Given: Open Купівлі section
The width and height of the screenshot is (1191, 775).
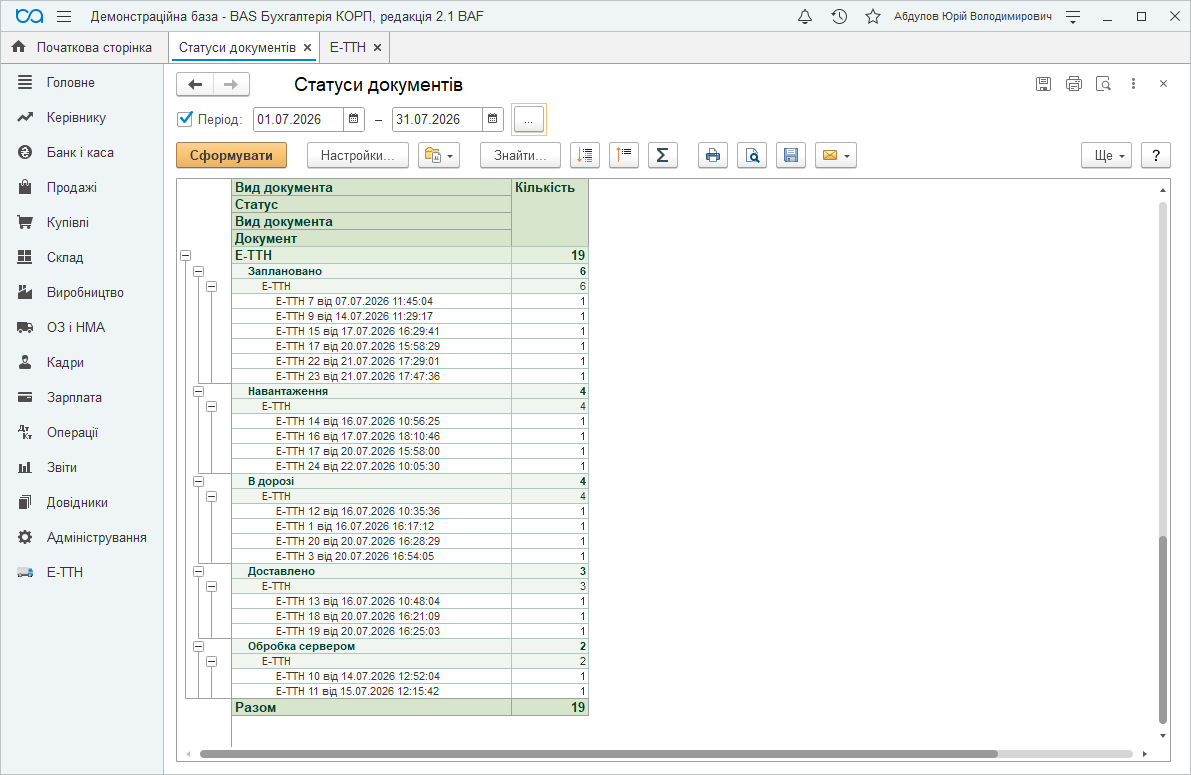Looking at the screenshot, I should pos(82,222).
